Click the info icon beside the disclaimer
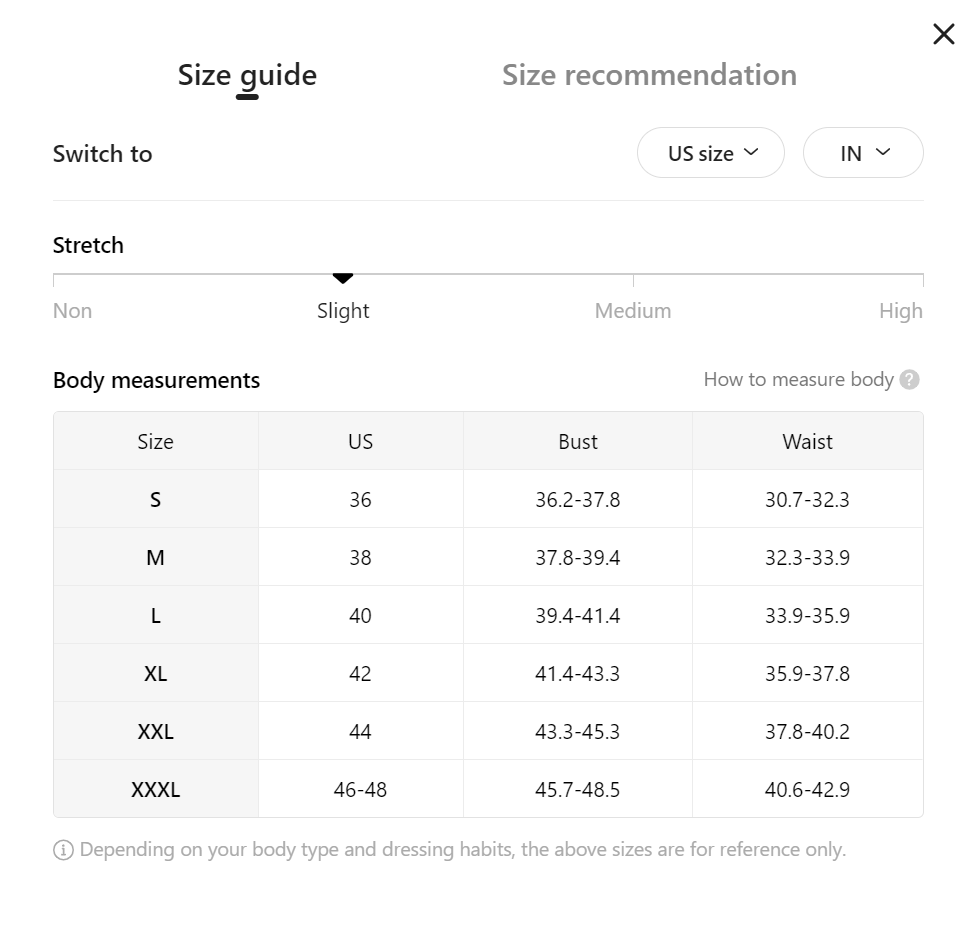Viewport: 976px width, 948px height. (63, 850)
